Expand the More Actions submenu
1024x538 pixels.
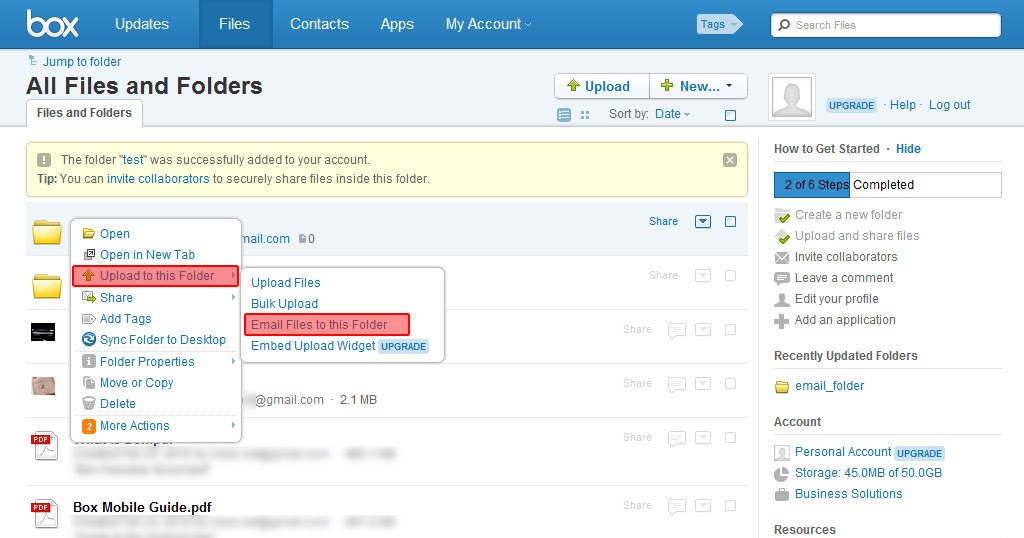click(233, 425)
